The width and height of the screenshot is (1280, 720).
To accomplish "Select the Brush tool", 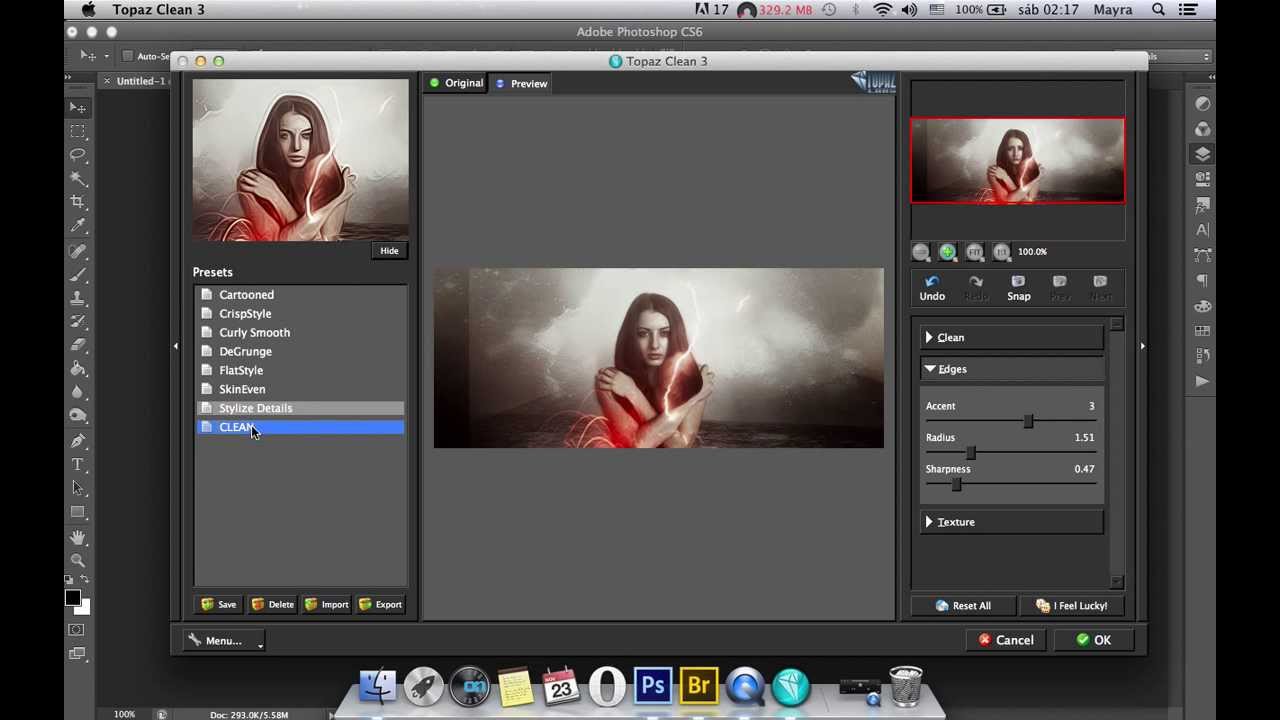I will coord(78,275).
